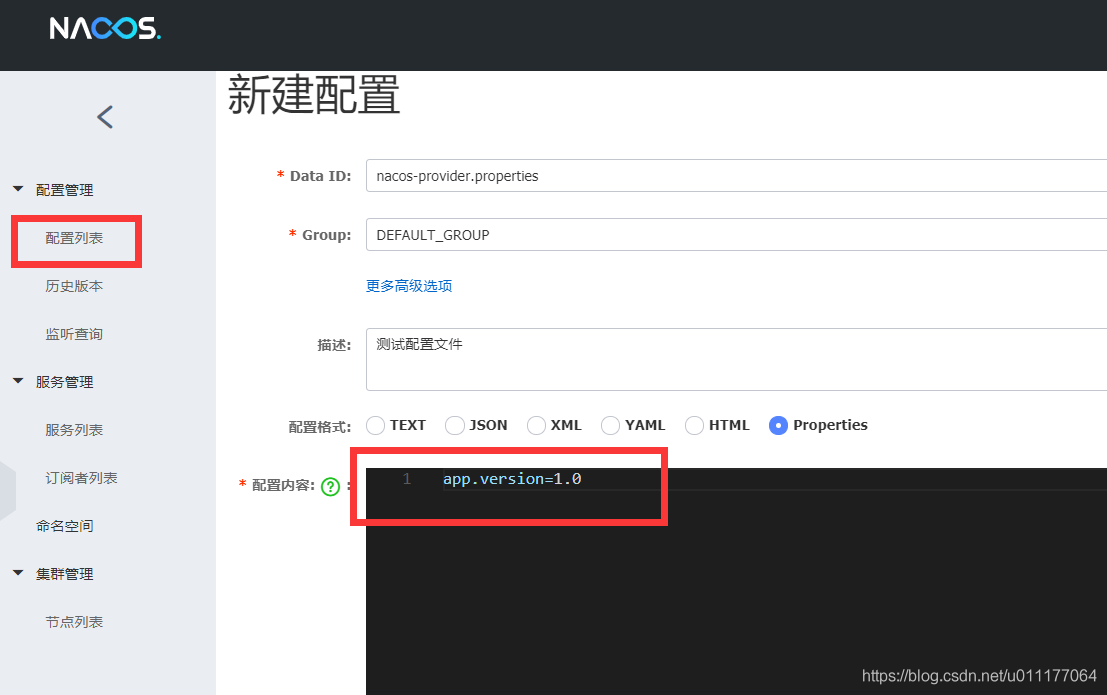Click the NACOS logo
The height and width of the screenshot is (695, 1107).
104,28
